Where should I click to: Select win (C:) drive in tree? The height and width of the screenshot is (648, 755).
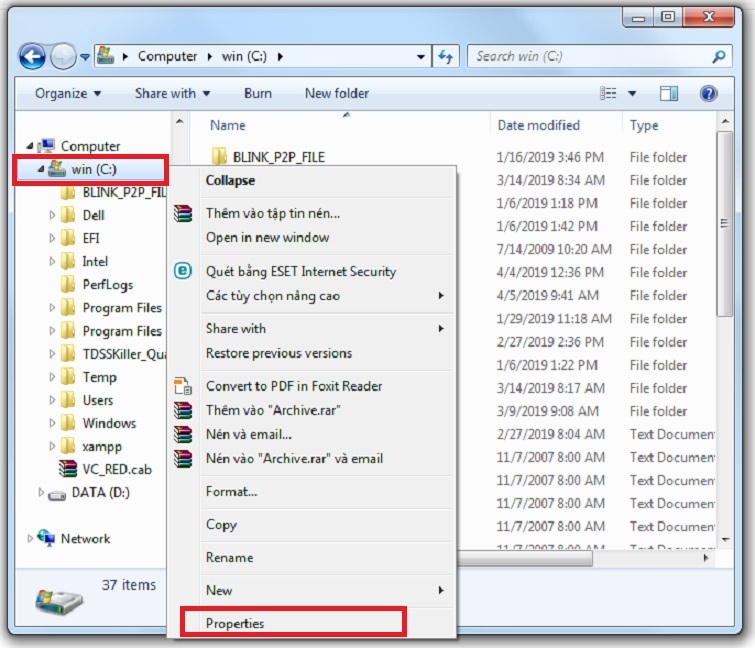[94, 169]
